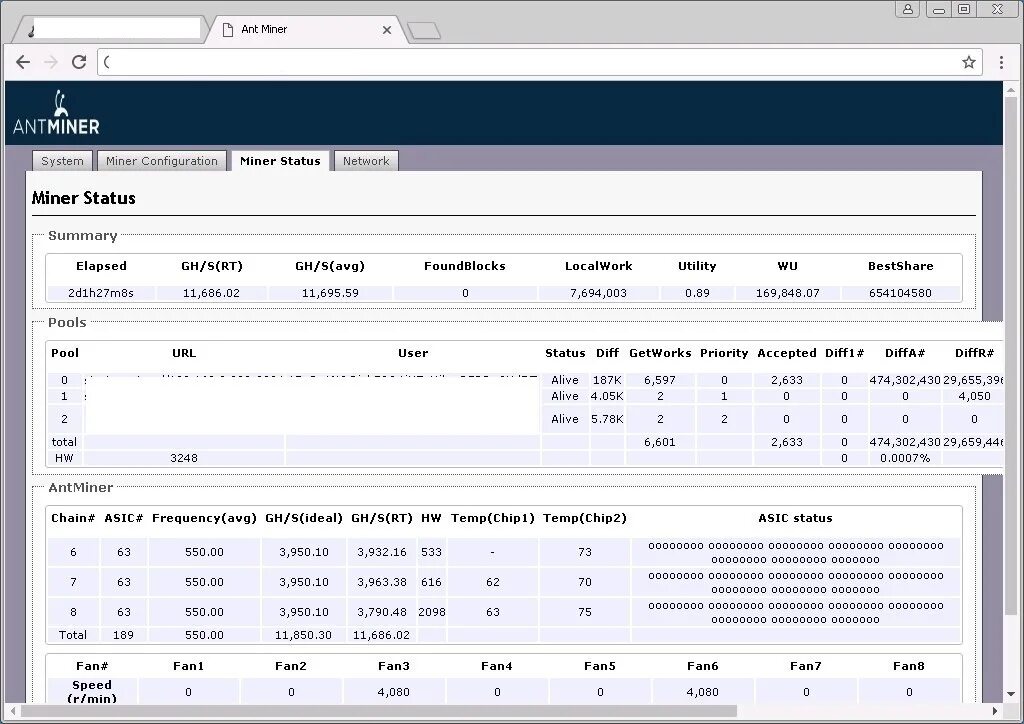Click the Accepted column header

pos(786,353)
